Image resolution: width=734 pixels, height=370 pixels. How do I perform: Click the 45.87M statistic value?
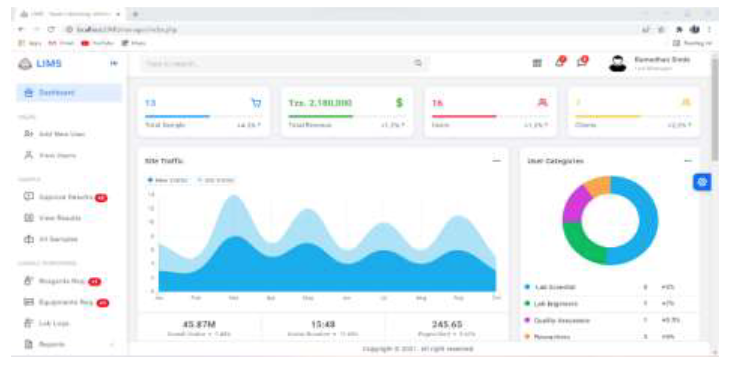click(199, 324)
